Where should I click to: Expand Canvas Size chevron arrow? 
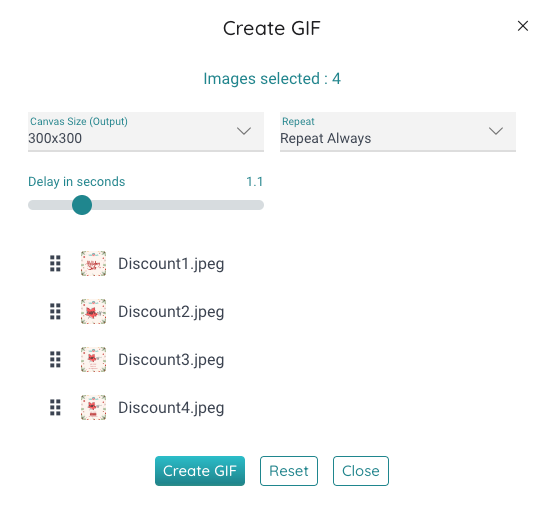[x=244, y=131]
